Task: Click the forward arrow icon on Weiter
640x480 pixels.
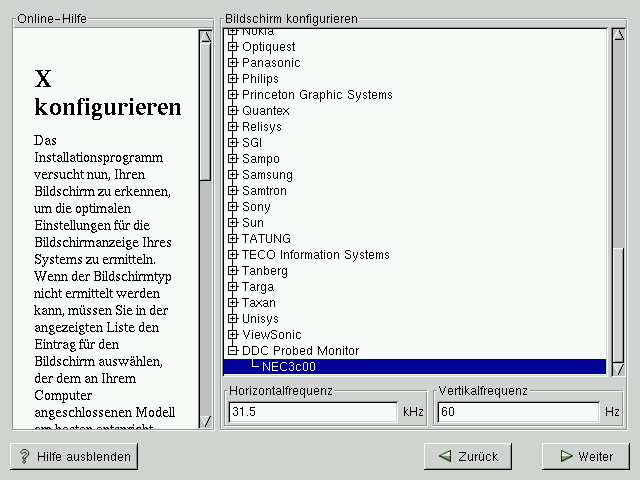Action: tap(565, 456)
